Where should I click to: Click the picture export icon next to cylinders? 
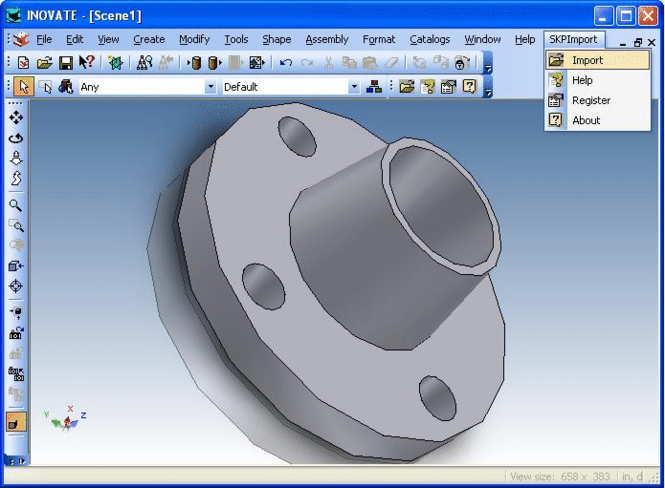click(x=257, y=63)
